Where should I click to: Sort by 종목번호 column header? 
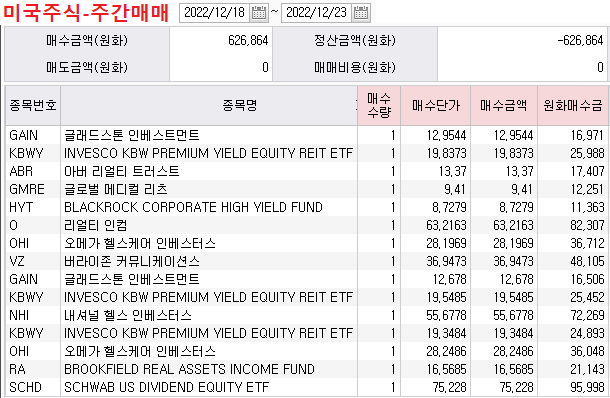[x=33, y=105]
